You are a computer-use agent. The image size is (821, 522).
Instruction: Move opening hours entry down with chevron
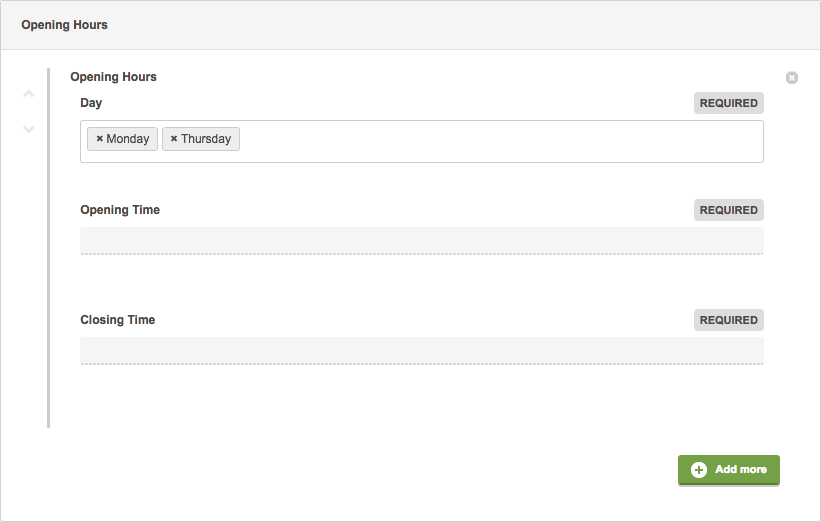pos(29,129)
